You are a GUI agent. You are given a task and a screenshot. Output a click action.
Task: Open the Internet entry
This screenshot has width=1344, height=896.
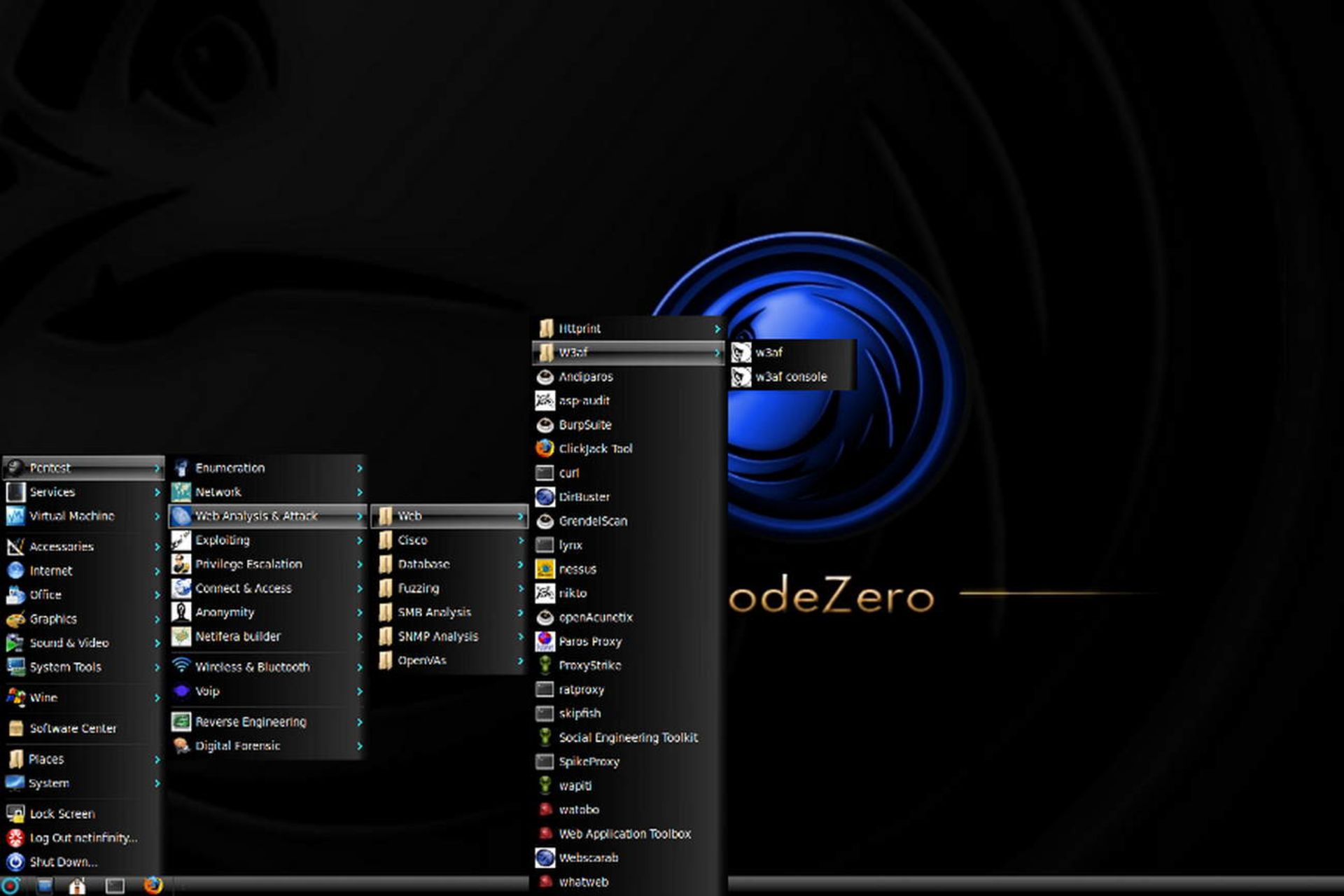(x=83, y=570)
